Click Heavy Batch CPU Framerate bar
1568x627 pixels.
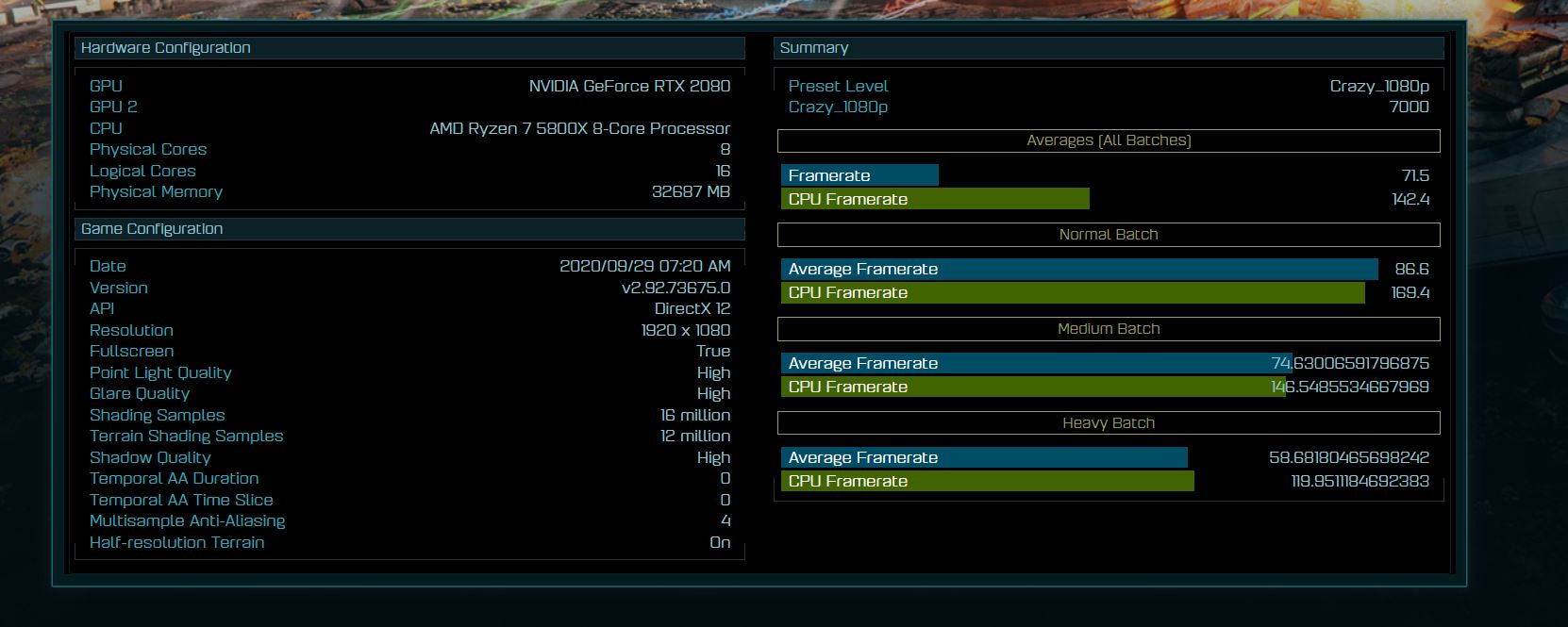[x=987, y=481]
